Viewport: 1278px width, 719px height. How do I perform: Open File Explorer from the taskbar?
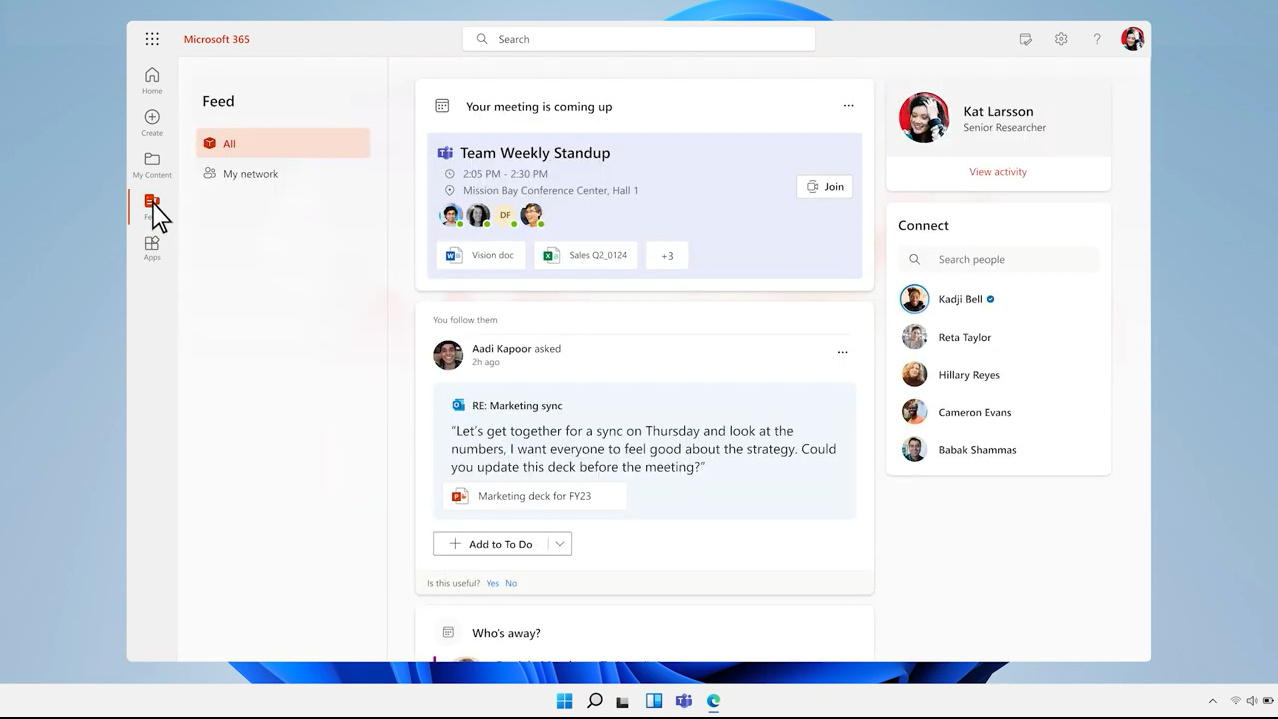point(623,701)
